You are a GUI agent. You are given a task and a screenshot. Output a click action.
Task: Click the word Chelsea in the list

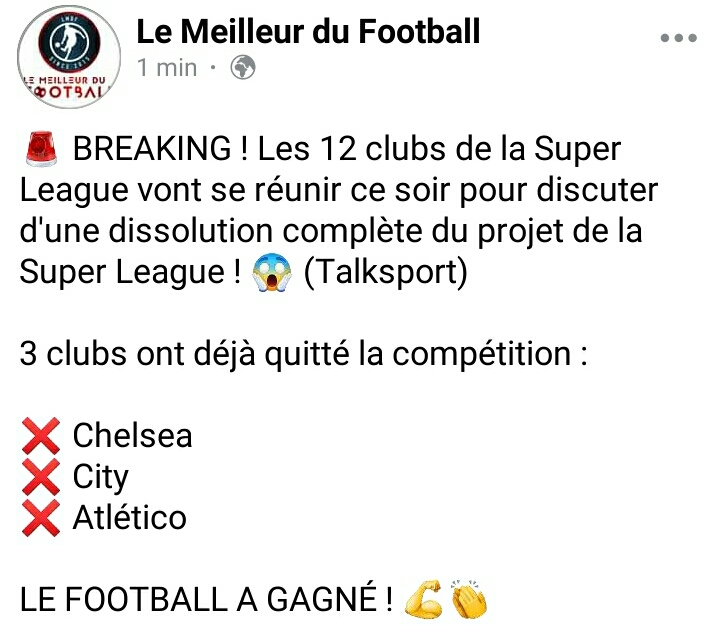[x=132, y=437]
